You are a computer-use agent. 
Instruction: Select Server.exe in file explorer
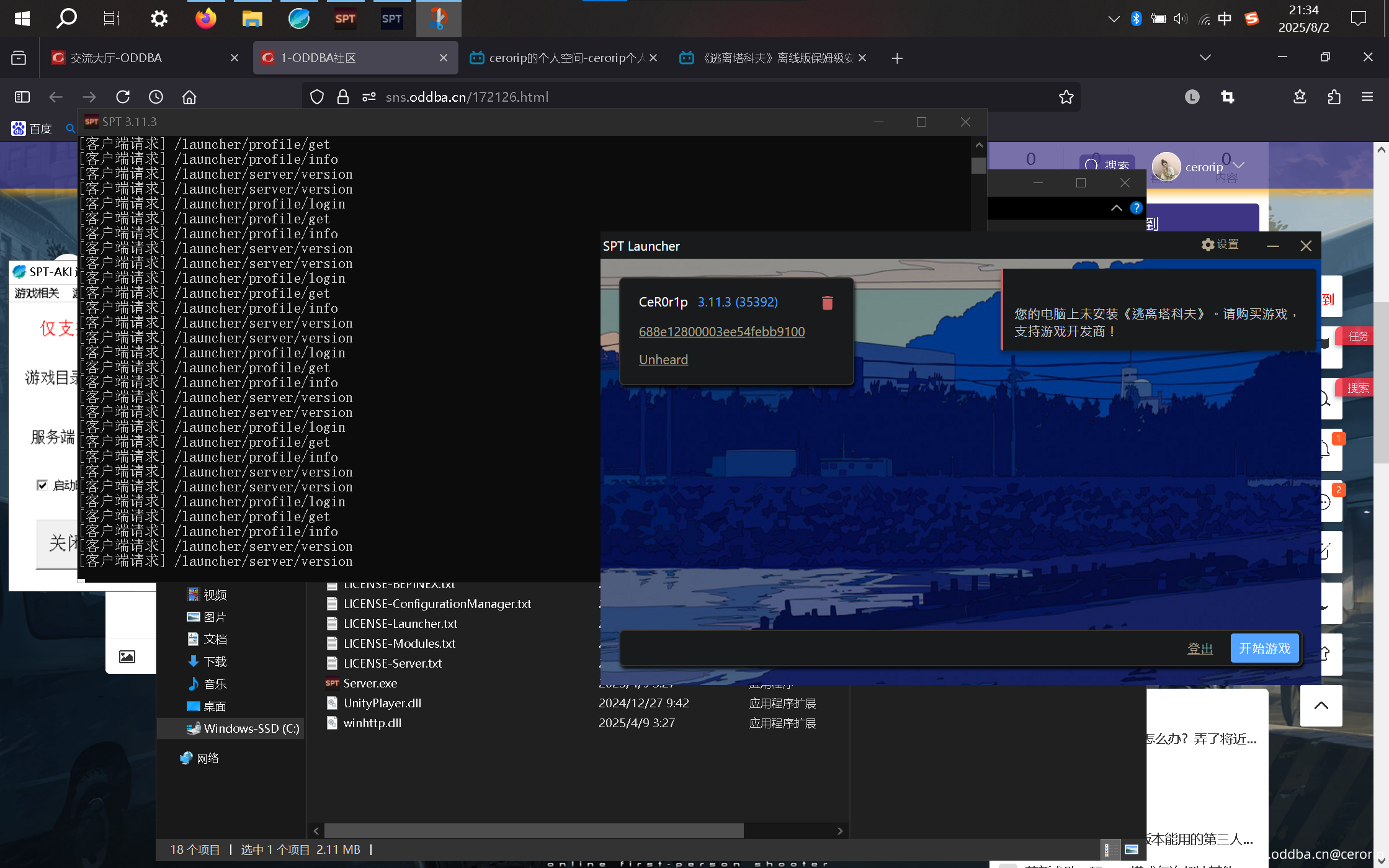[370, 683]
